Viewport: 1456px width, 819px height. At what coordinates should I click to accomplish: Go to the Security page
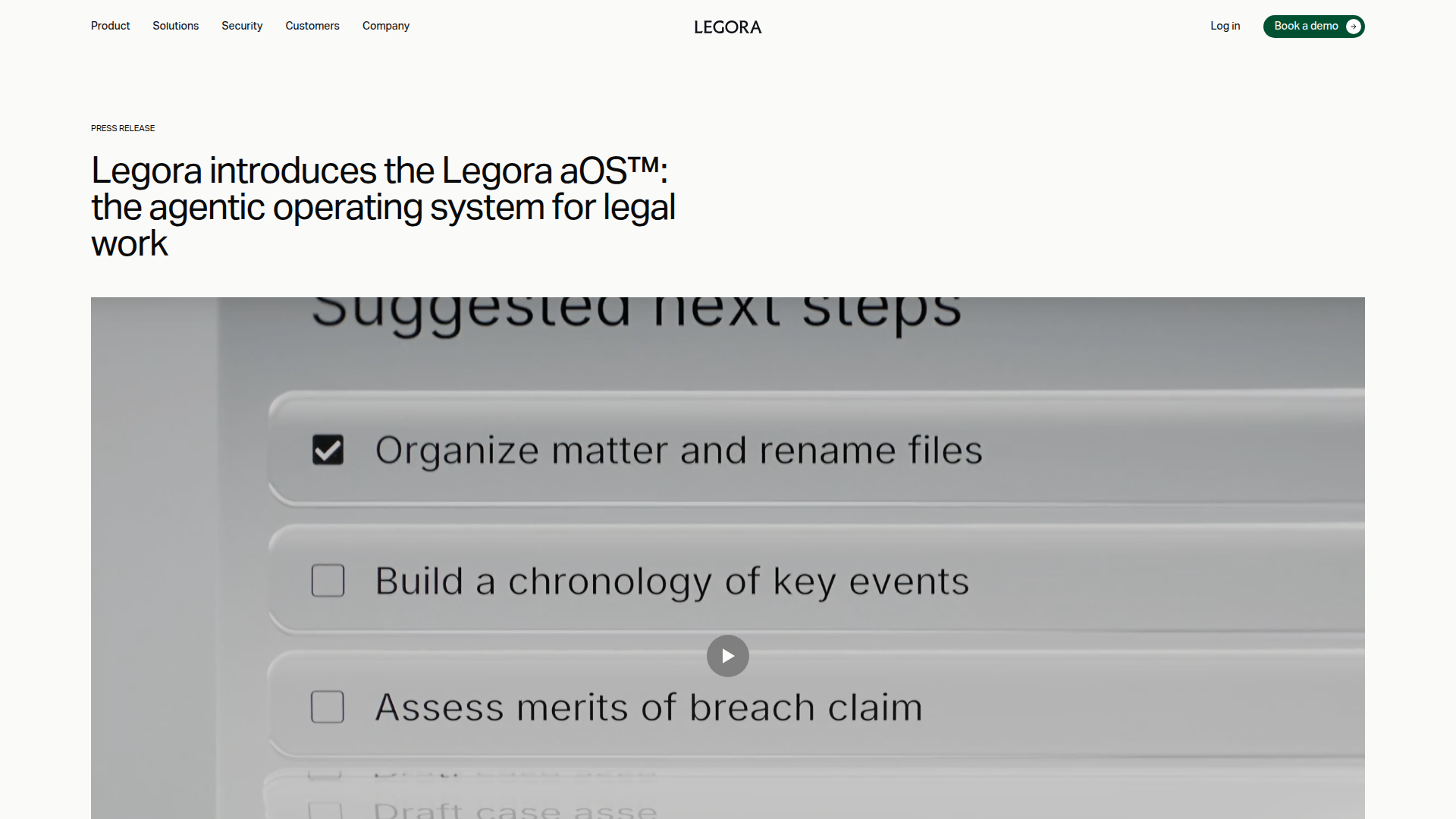click(242, 26)
